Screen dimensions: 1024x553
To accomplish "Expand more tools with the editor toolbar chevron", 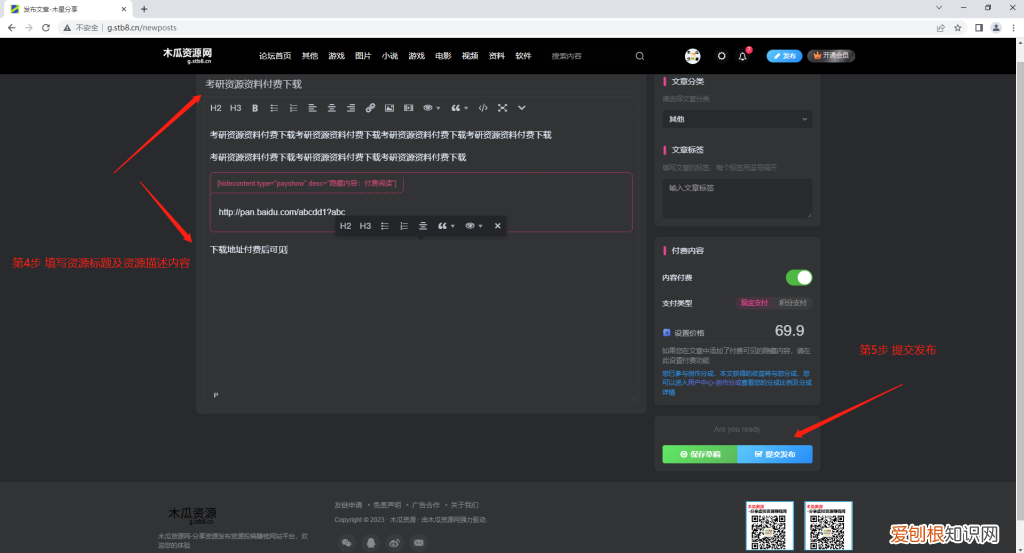I will pos(521,108).
